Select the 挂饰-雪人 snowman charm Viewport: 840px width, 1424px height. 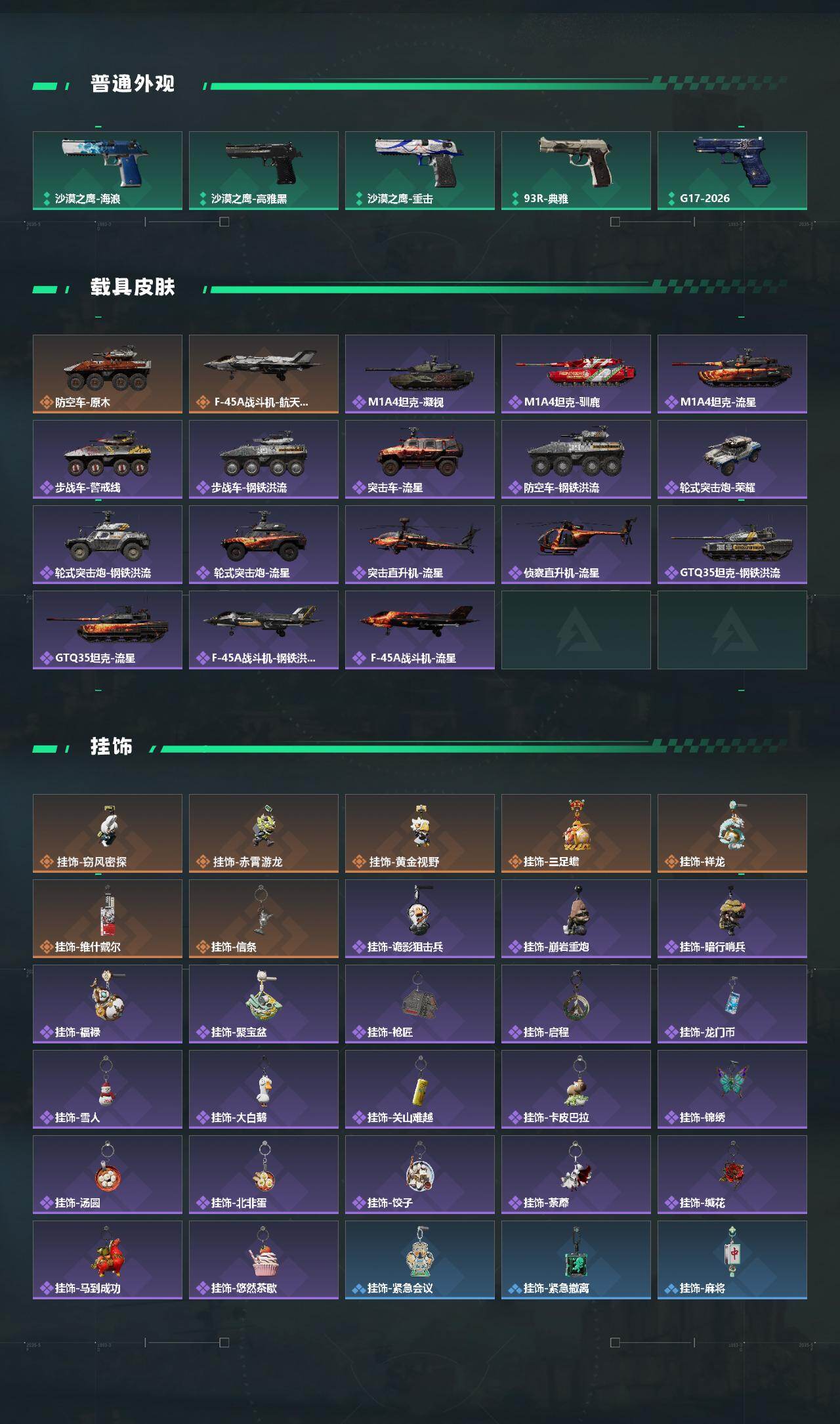click(x=108, y=1089)
